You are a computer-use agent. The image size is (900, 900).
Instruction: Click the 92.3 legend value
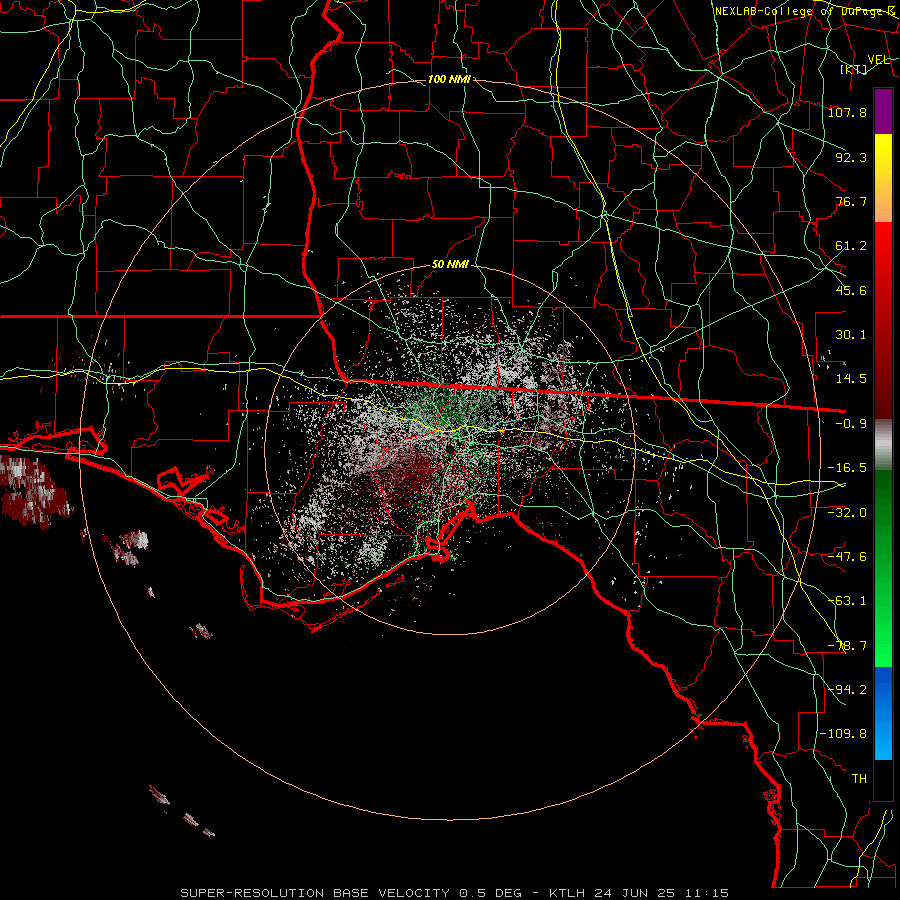click(851, 157)
